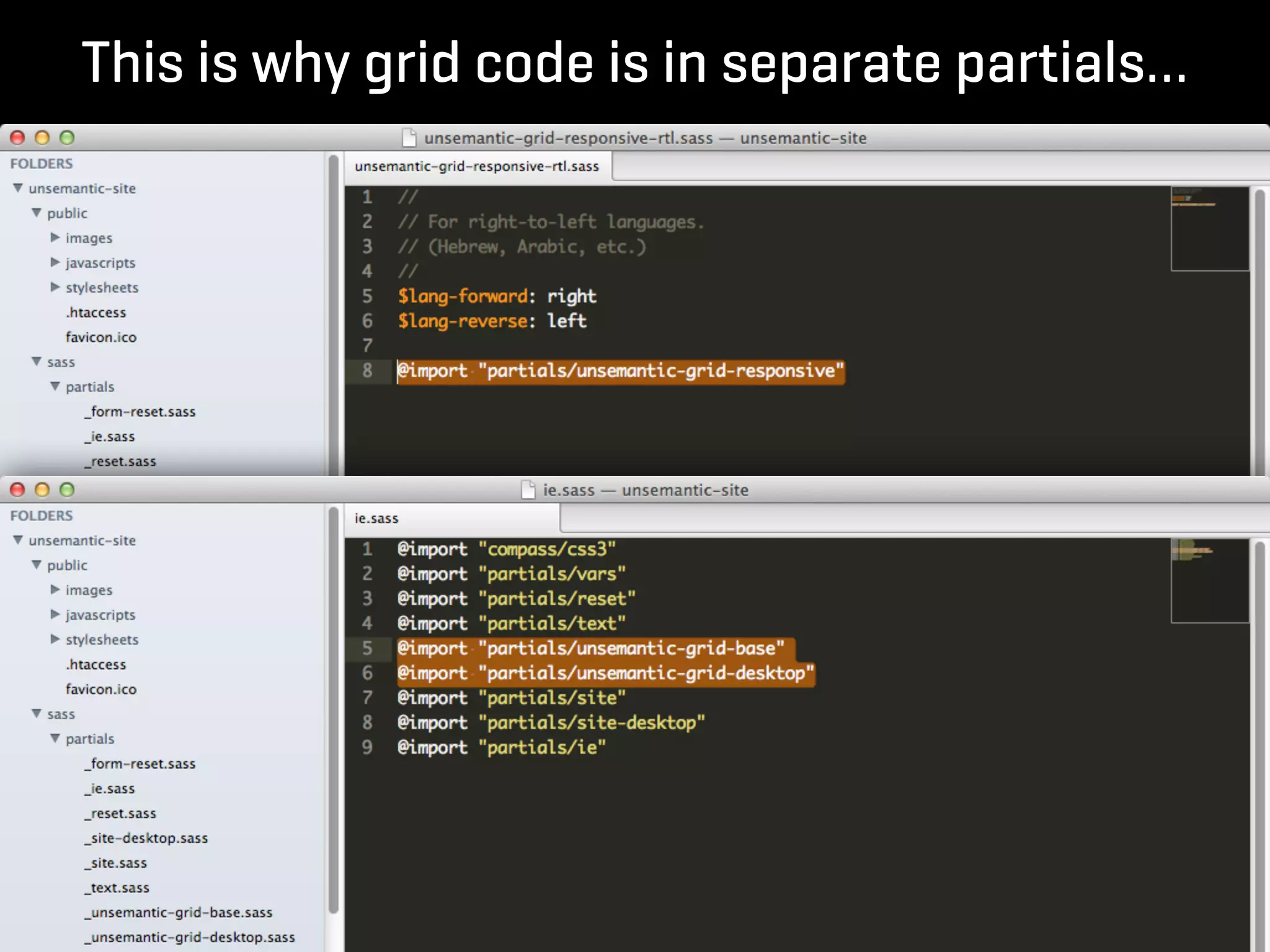Expand the images folder in the top sidebar

(x=55, y=237)
